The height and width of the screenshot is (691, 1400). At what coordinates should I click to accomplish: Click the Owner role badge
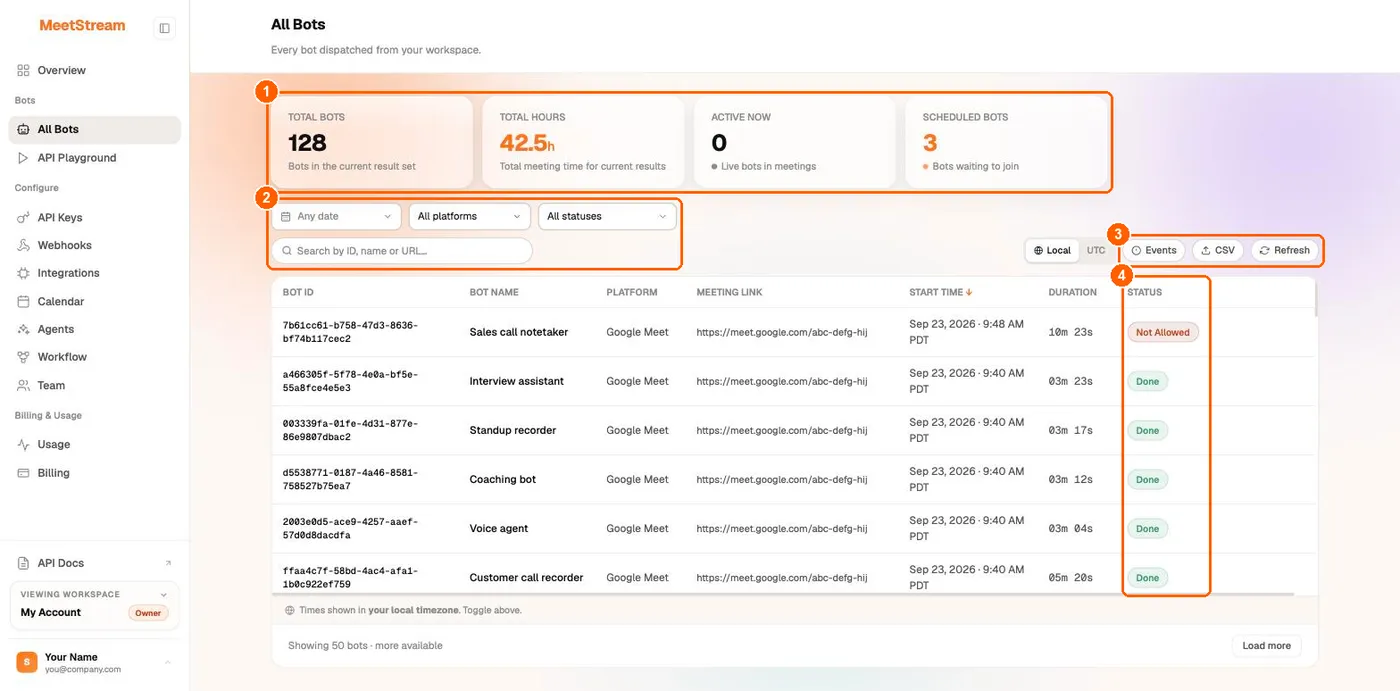coord(148,613)
